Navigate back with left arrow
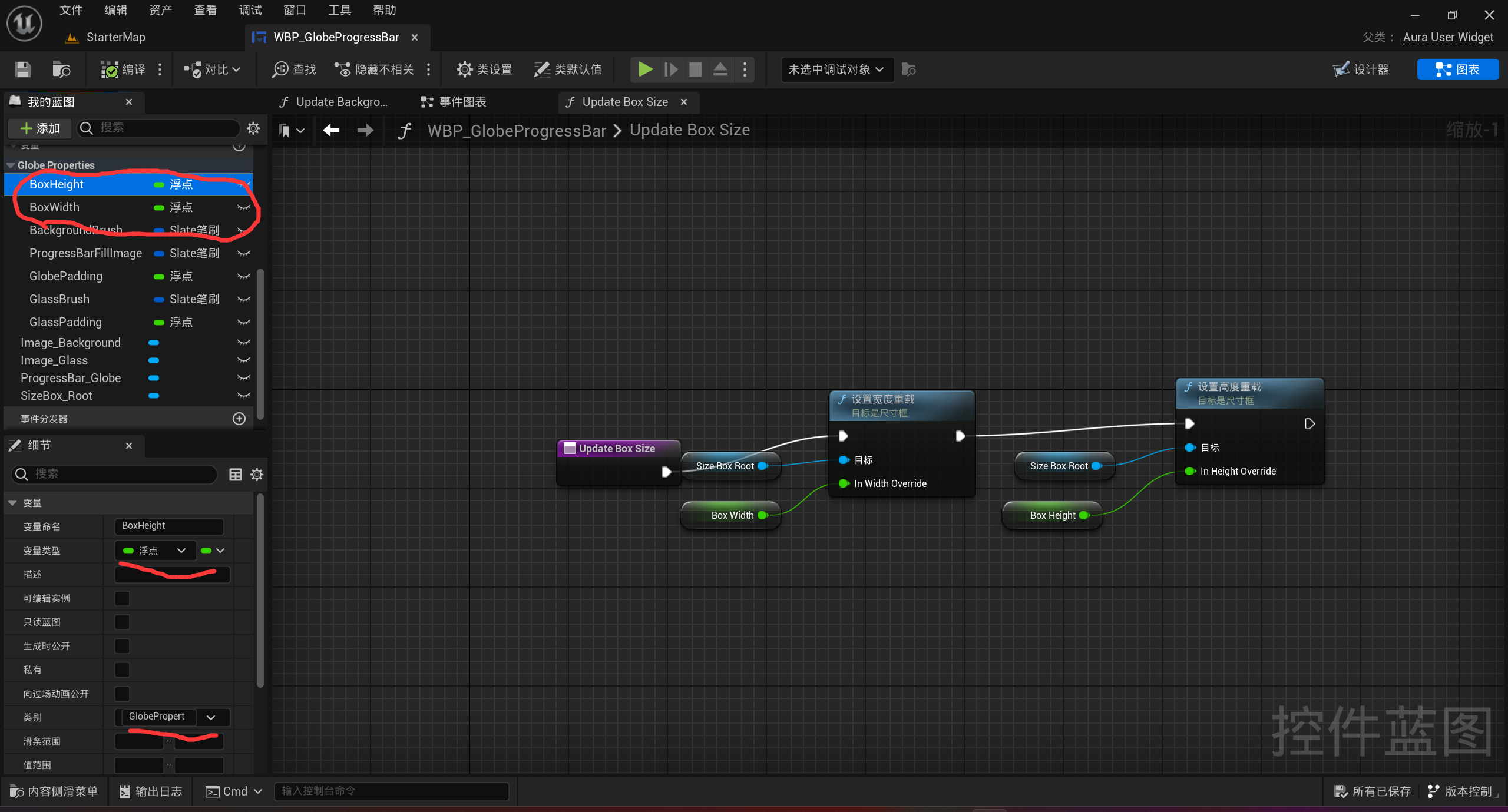The image size is (1508, 812). tap(331, 130)
